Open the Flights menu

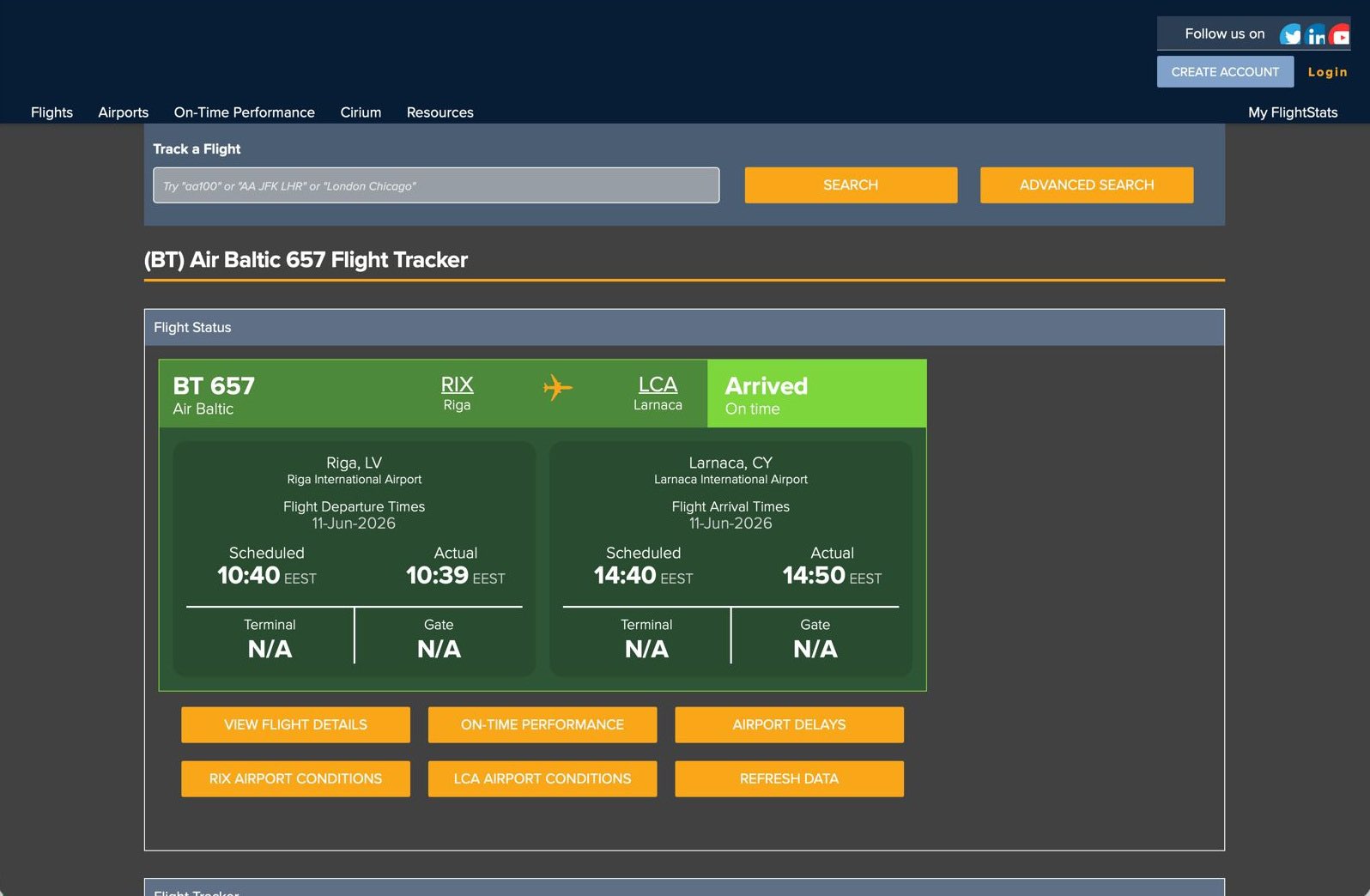tap(52, 112)
